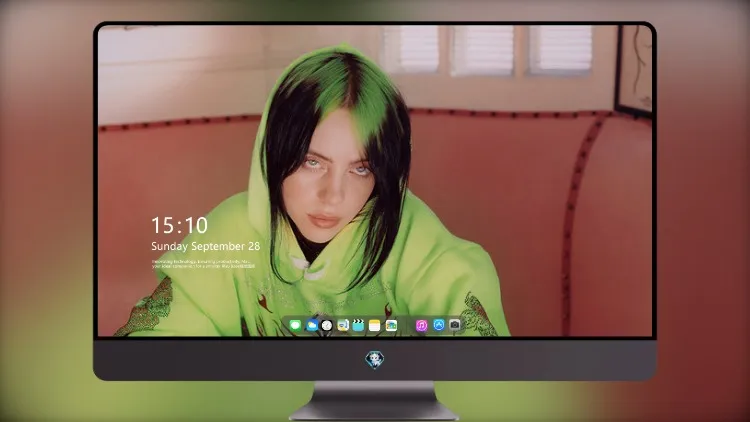Open the yellow Notes app in dock
Screen dimensions: 750x422
point(375,326)
